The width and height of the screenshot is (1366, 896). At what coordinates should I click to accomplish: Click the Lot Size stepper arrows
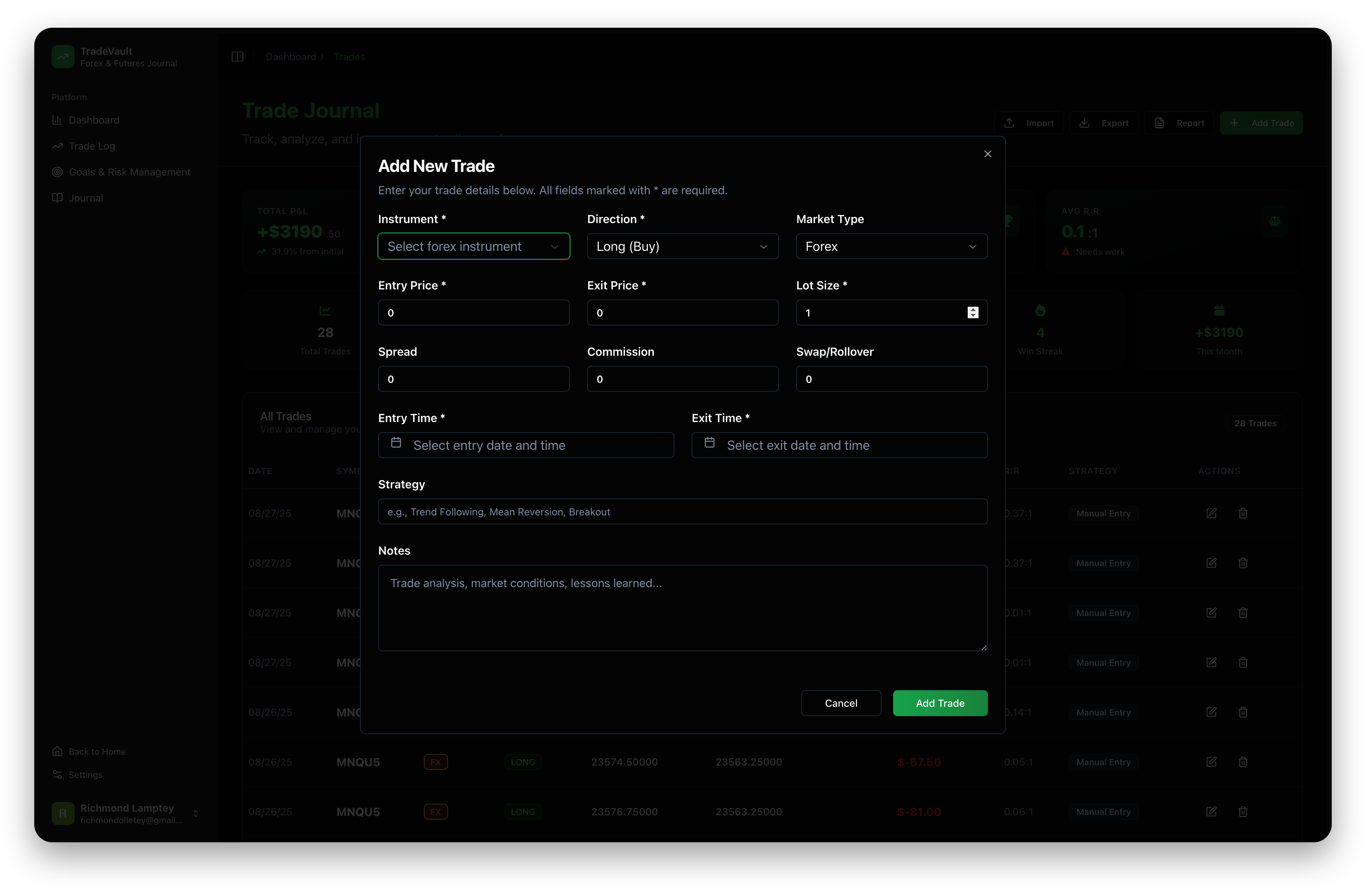click(972, 313)
